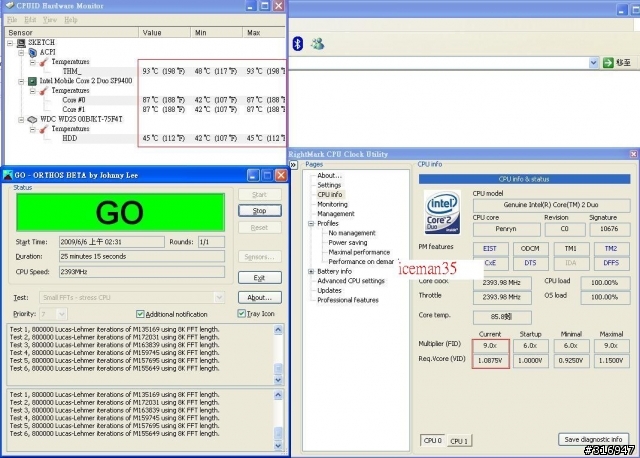640x458 pixels.
Task: Switch to the CPU 0 tab
Action: (x=433, y=440)
